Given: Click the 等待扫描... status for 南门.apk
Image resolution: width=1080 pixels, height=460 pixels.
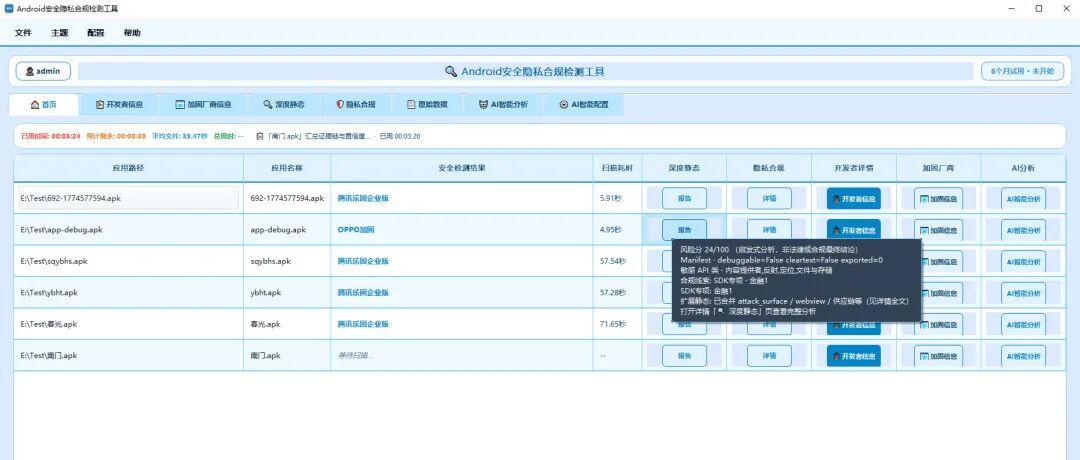Looking at the screenshot, I should point(355,356).
